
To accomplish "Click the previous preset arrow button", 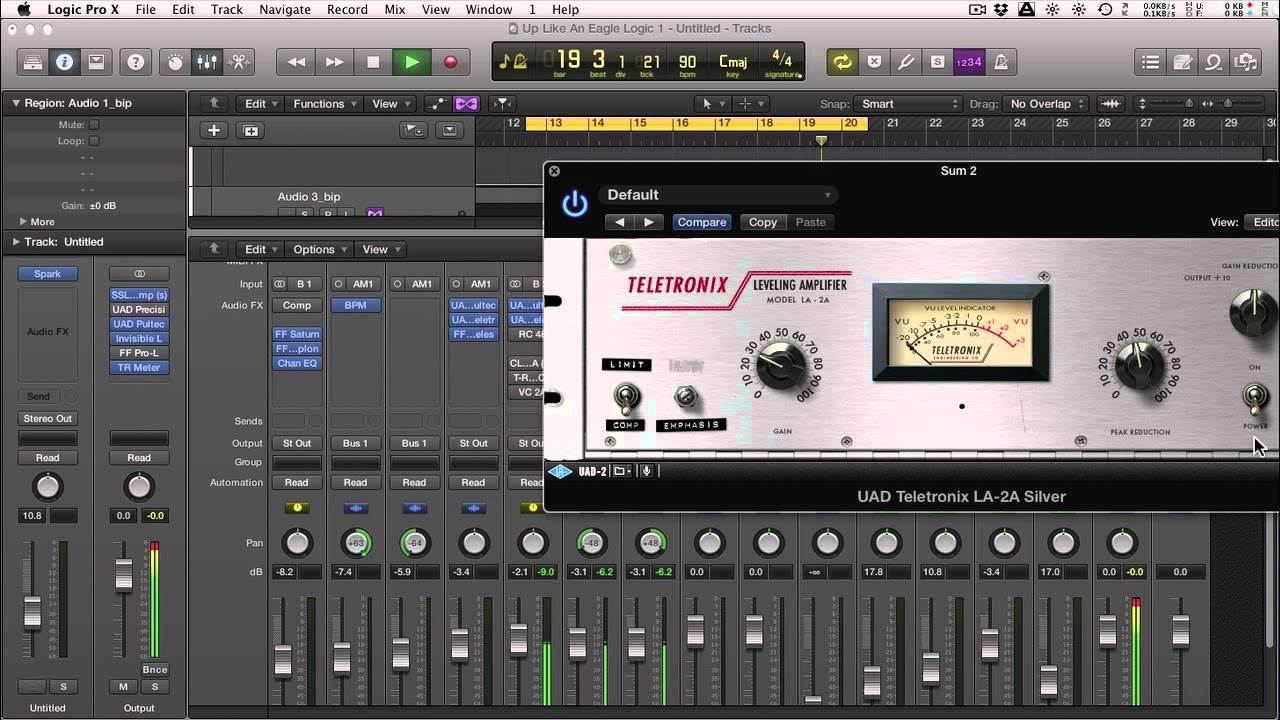I will point(620,222).
